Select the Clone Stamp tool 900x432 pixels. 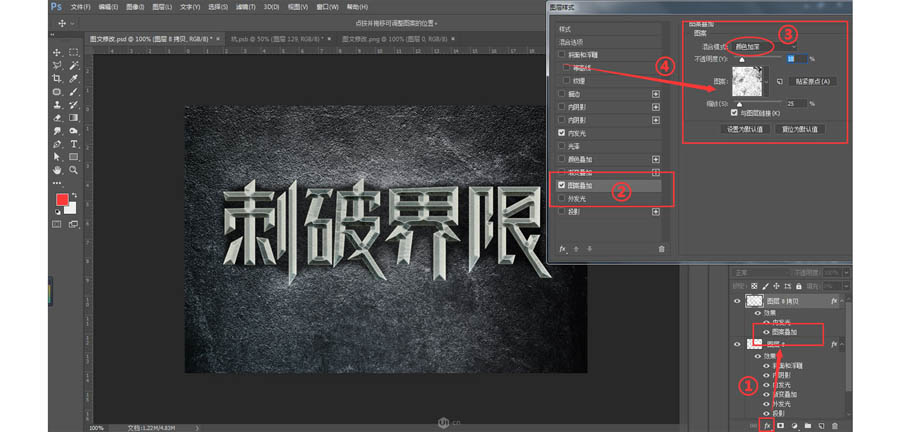pos(57,105)
